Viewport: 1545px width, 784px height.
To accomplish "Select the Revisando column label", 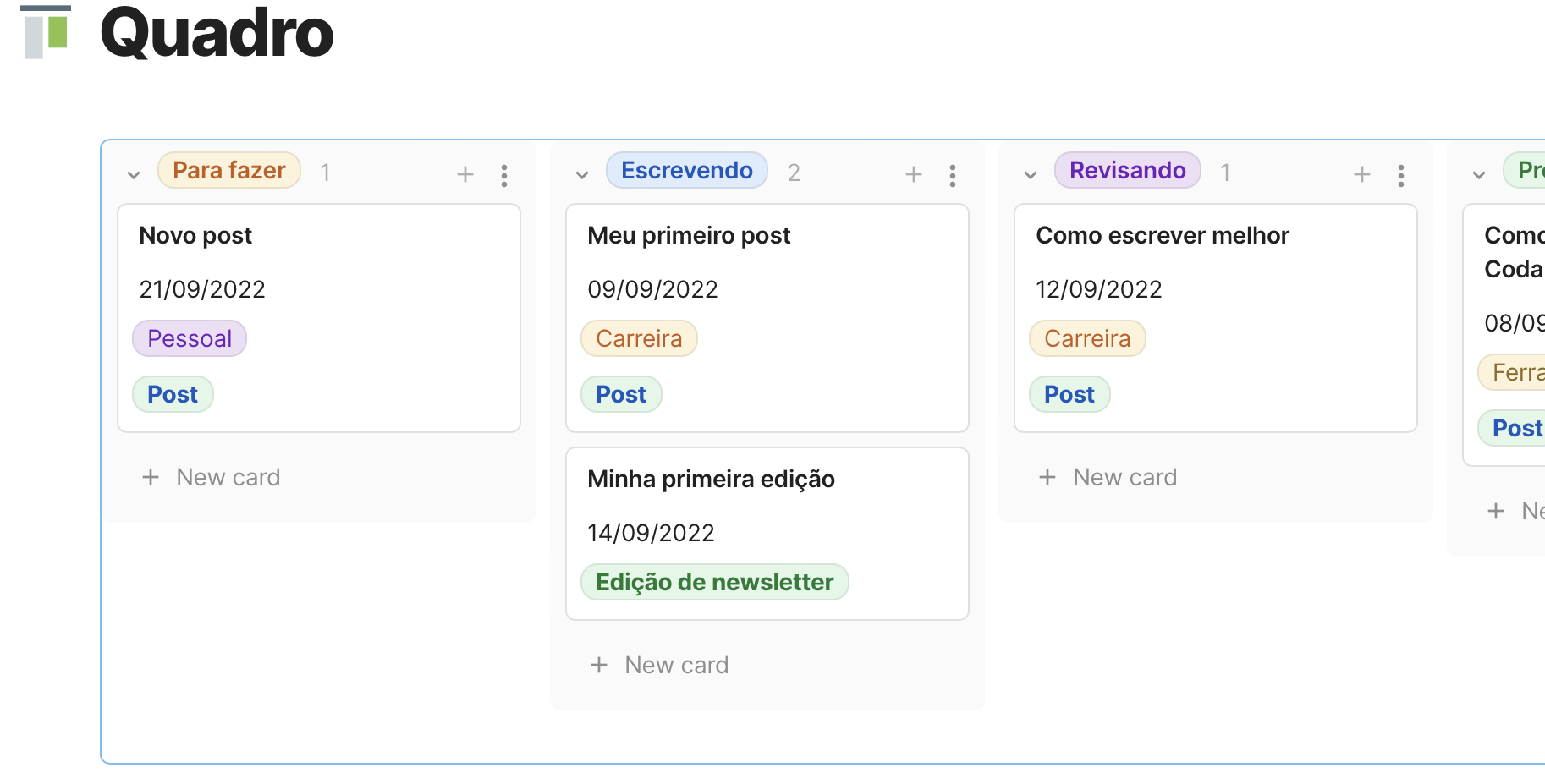I will pyautogui.click(x=1127, y=170).
